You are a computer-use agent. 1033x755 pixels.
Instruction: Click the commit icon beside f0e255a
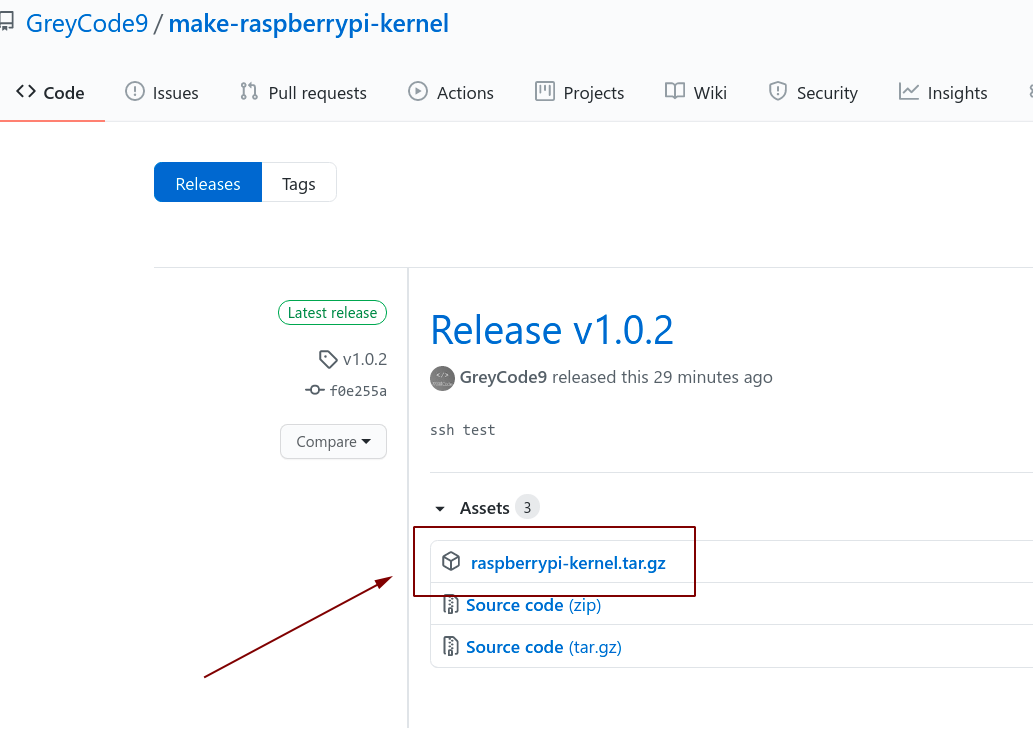[315, 390]
